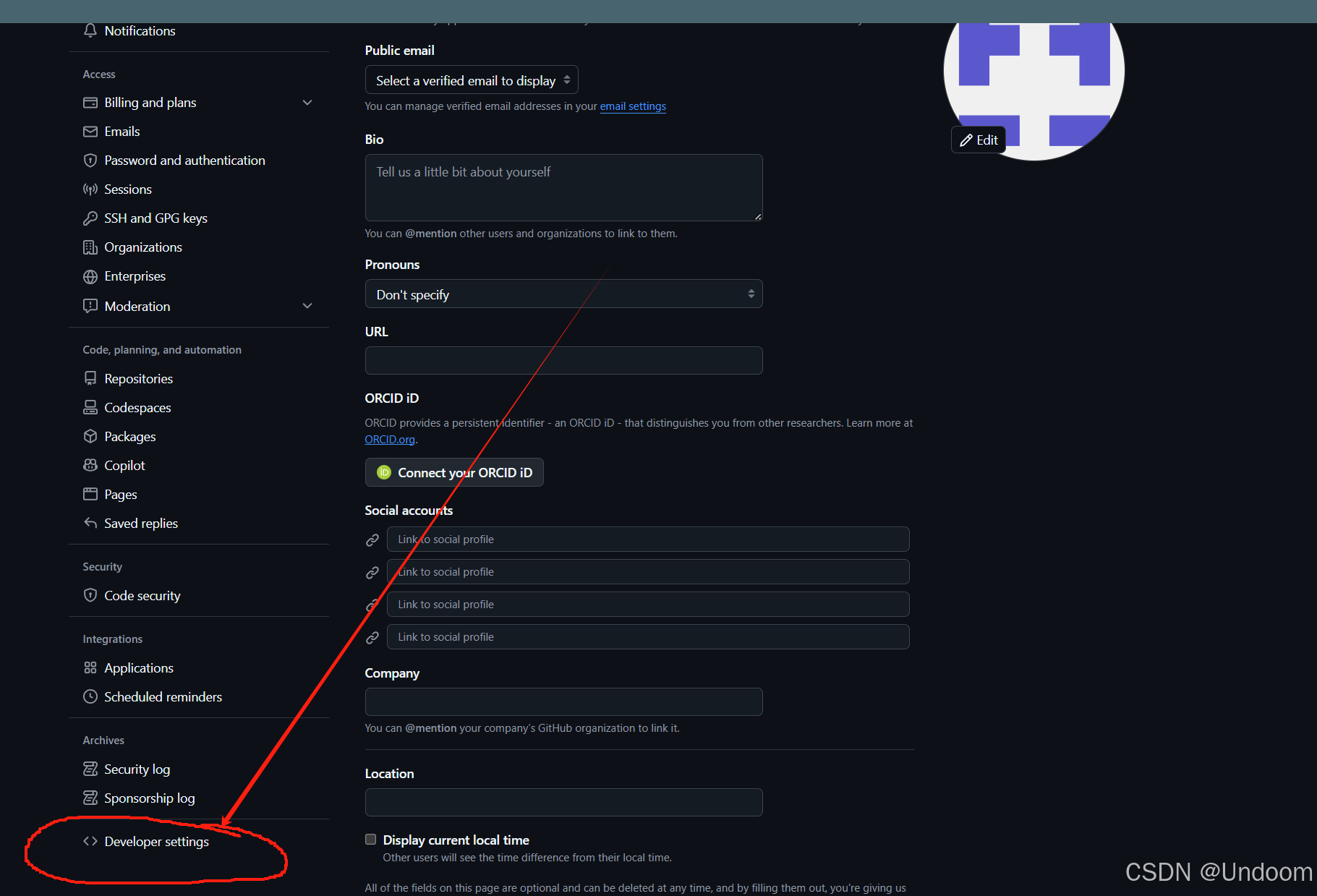Viewport: 1317px width, 896px height.
Task: Click the Repositories repo icon
Action: click(x=90, y=378)
